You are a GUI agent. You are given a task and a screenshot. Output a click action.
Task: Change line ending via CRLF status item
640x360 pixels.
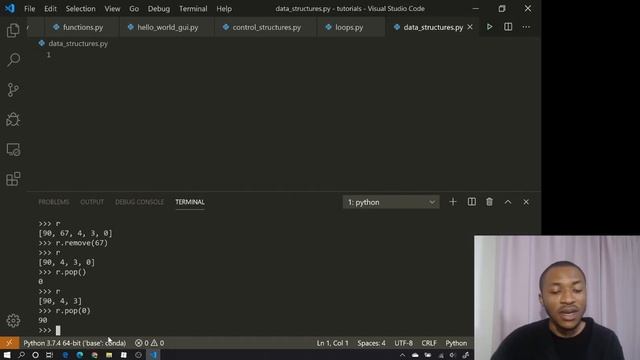429,343
